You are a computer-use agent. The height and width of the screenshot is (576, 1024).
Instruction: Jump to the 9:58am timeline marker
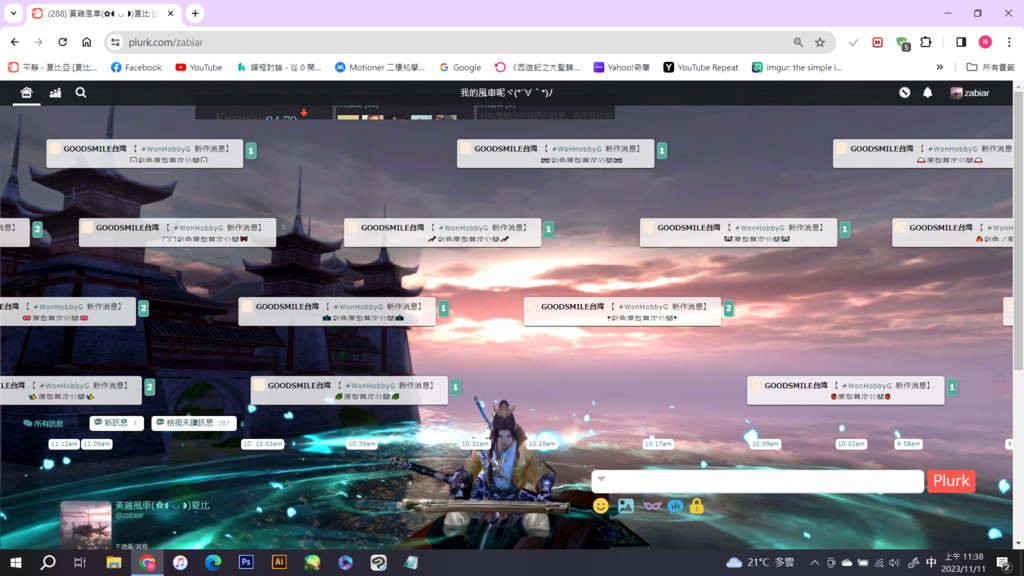coord(908,443)
